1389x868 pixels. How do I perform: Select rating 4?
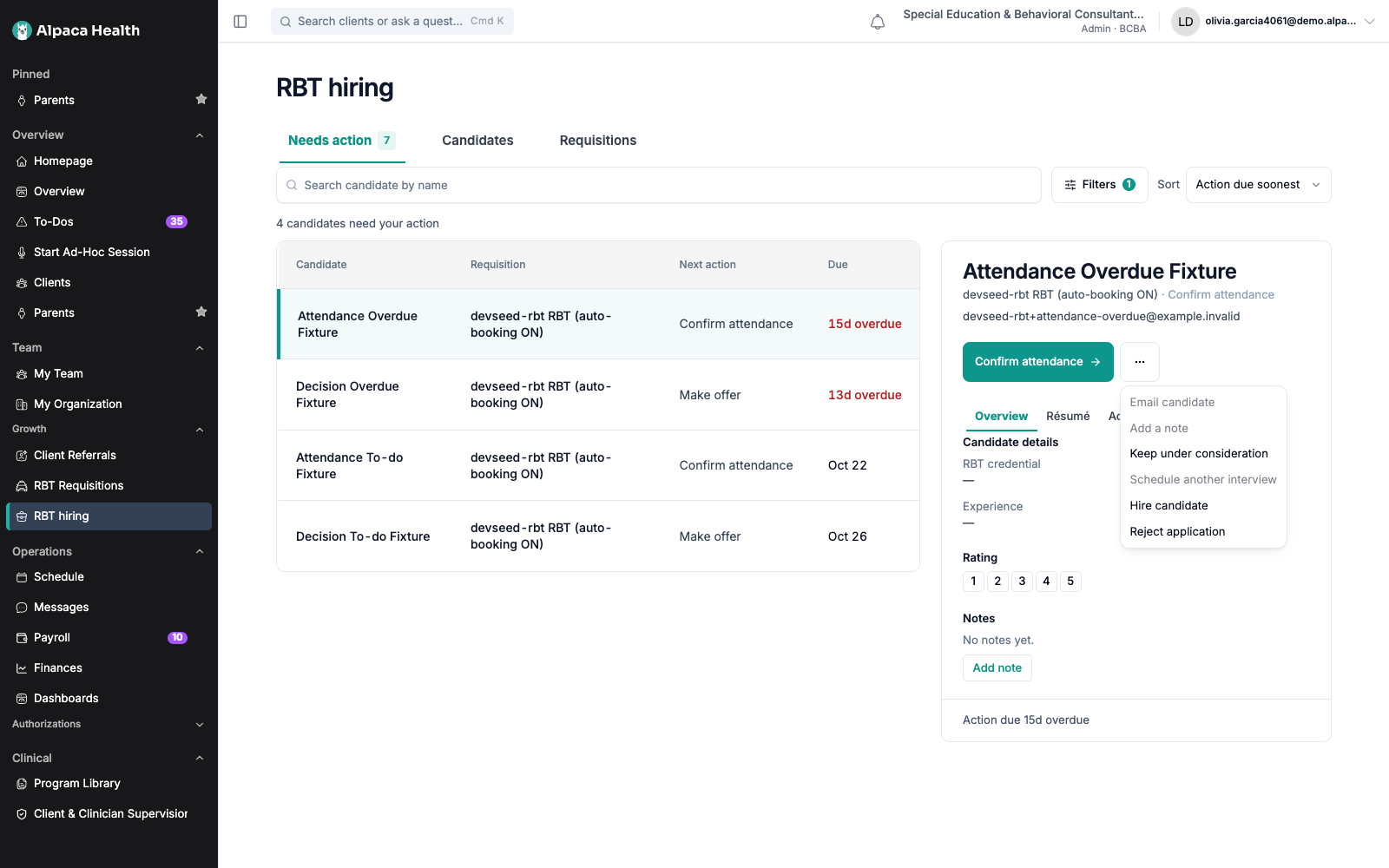tap(1046, 582)
